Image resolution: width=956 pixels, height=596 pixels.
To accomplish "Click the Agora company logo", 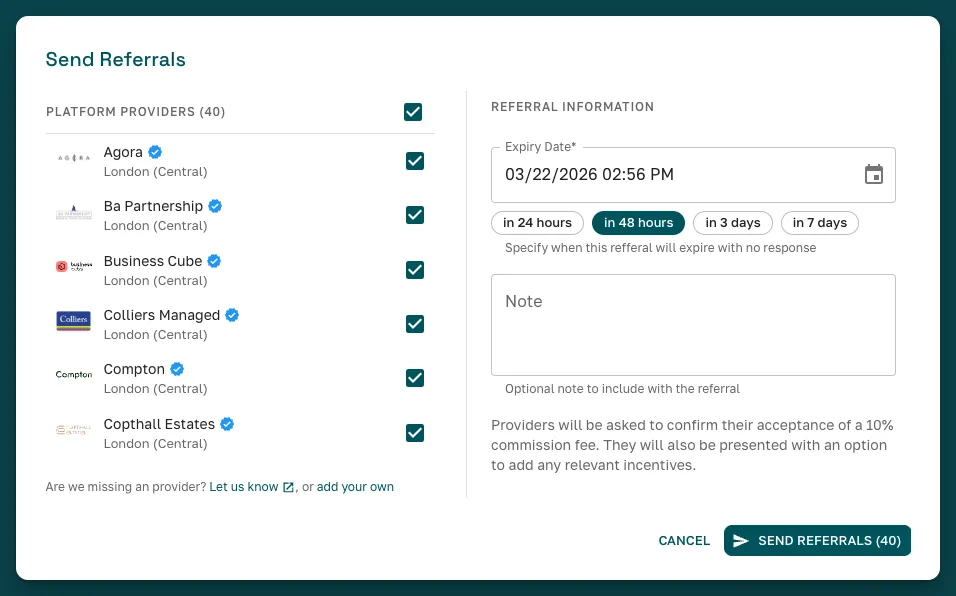I will (73, 158).
